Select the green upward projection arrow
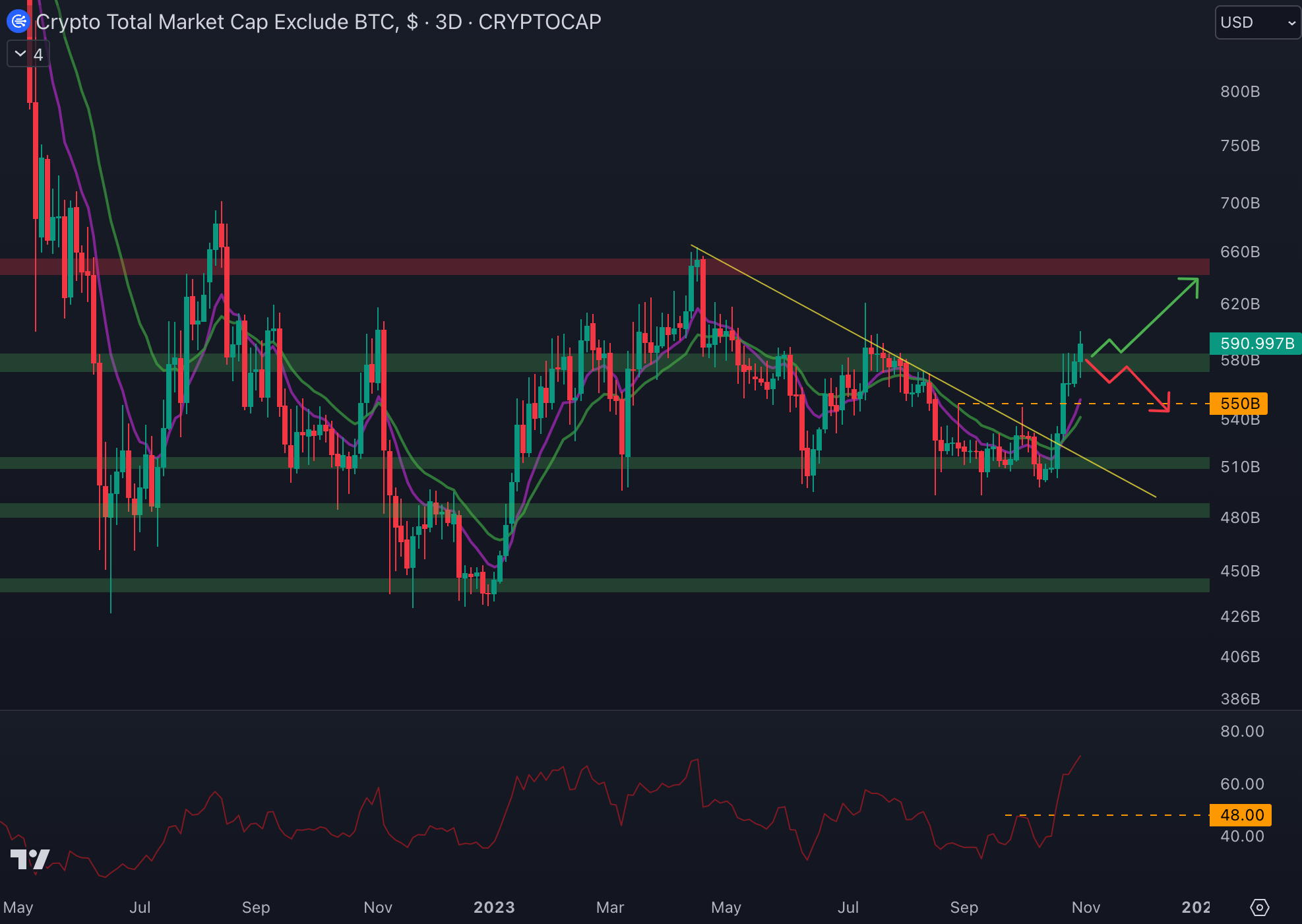This screenshot has height=924, width=1302. 1158,315
